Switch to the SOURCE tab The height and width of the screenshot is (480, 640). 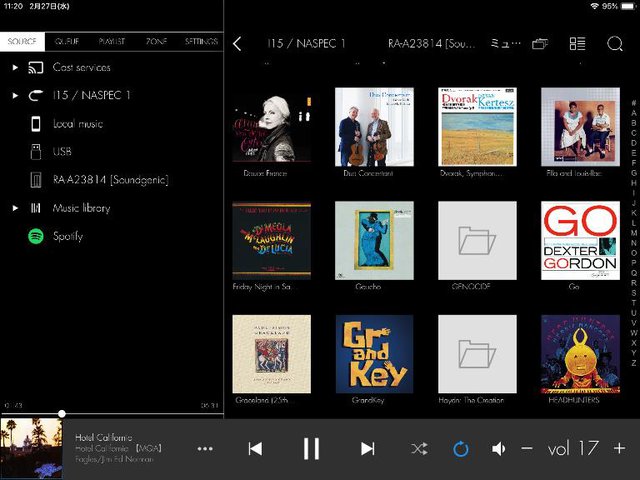[22, 42]
